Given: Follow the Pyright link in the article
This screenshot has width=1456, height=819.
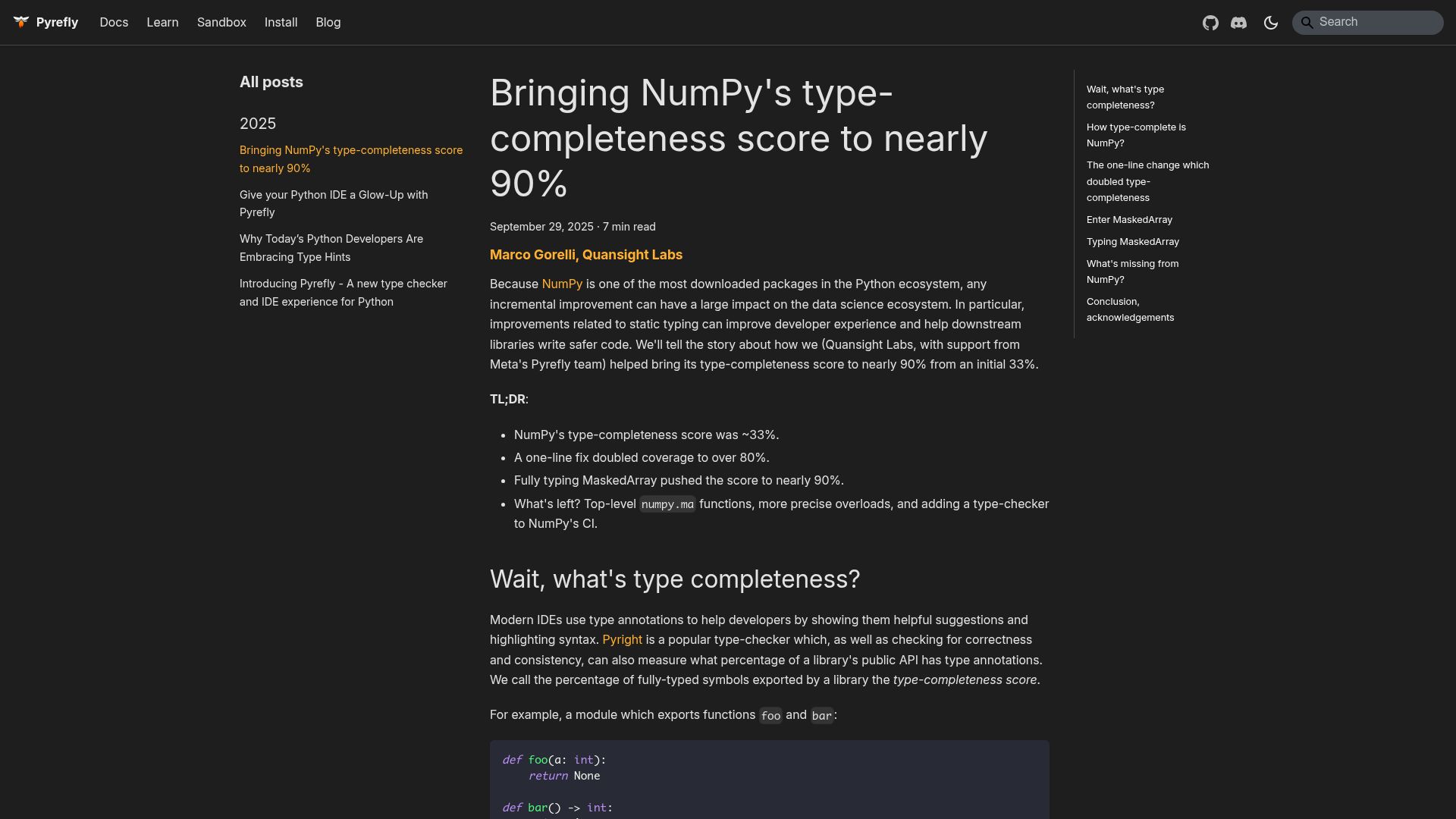Looking at the screenshot, I should pyautogui.click(x=622, y=640).
